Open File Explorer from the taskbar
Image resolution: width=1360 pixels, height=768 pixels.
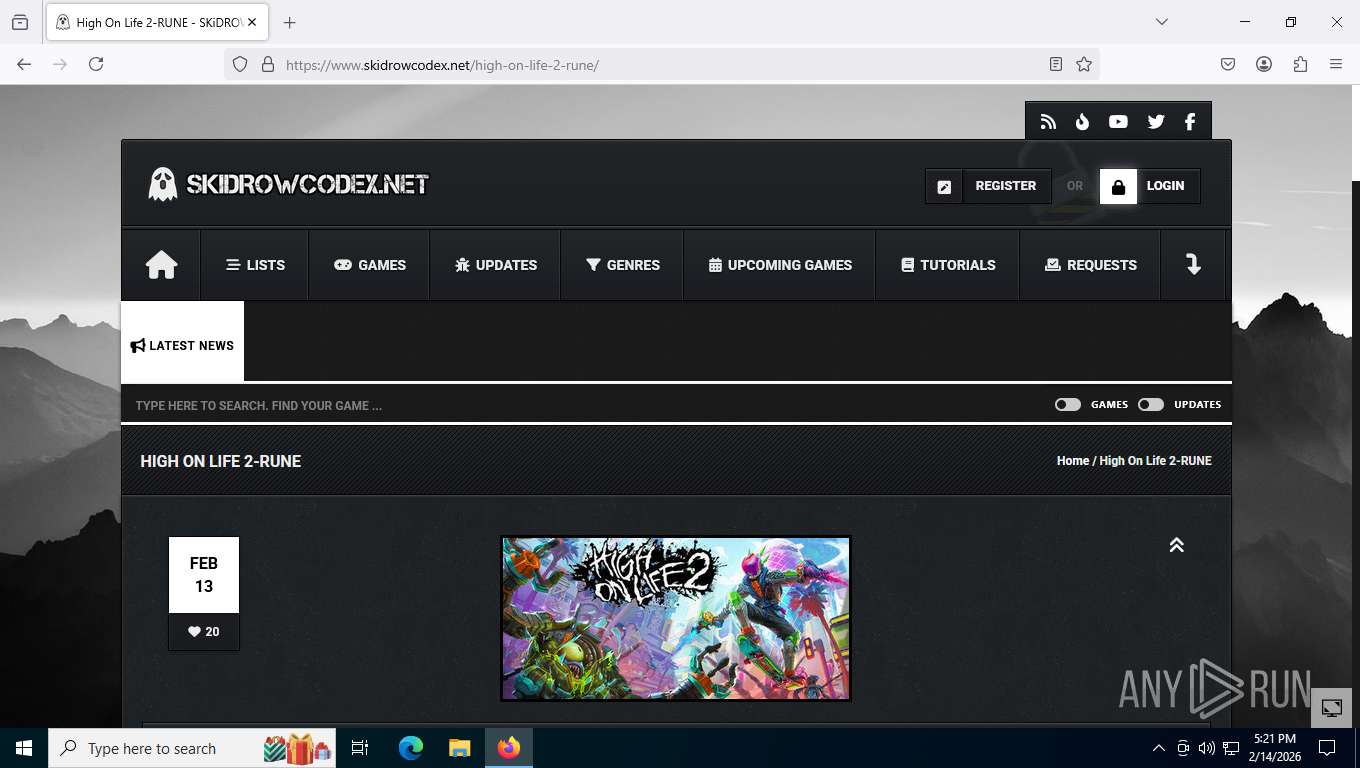click(x=459, y=748)
